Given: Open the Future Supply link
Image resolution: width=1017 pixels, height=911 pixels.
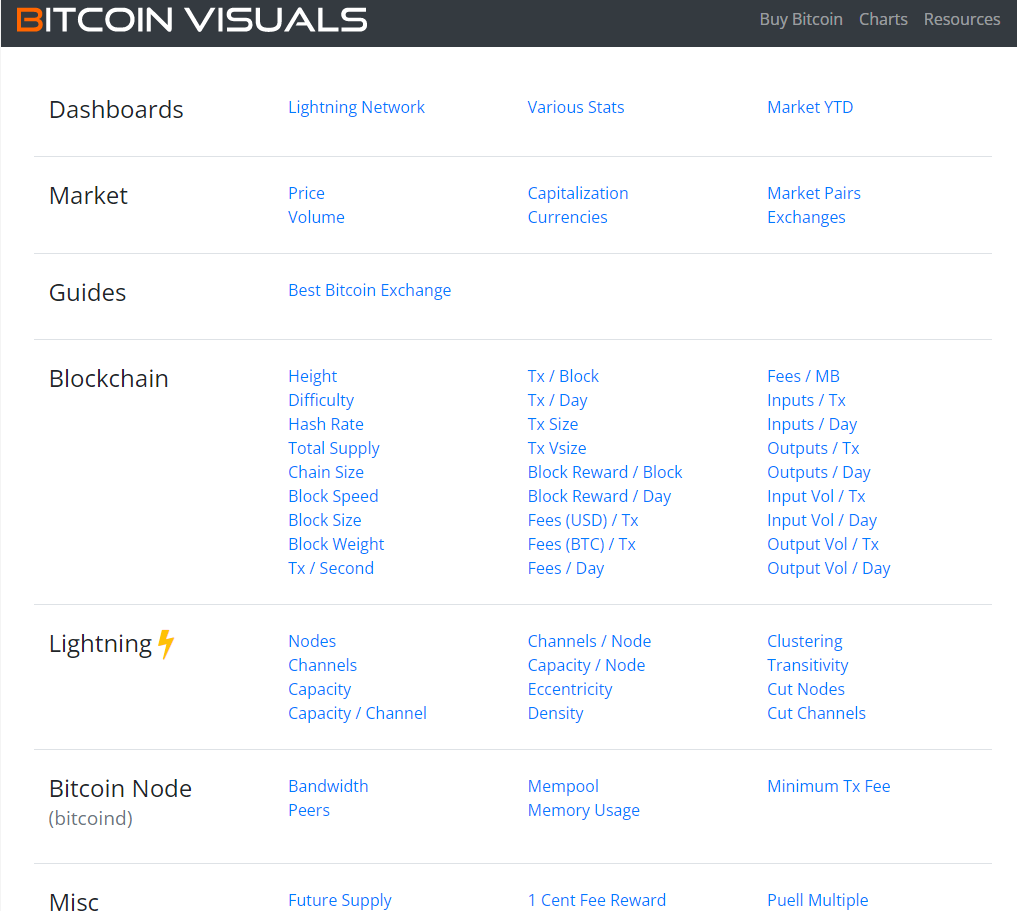Looking at the screenshot, I should (x=340, y=901).
